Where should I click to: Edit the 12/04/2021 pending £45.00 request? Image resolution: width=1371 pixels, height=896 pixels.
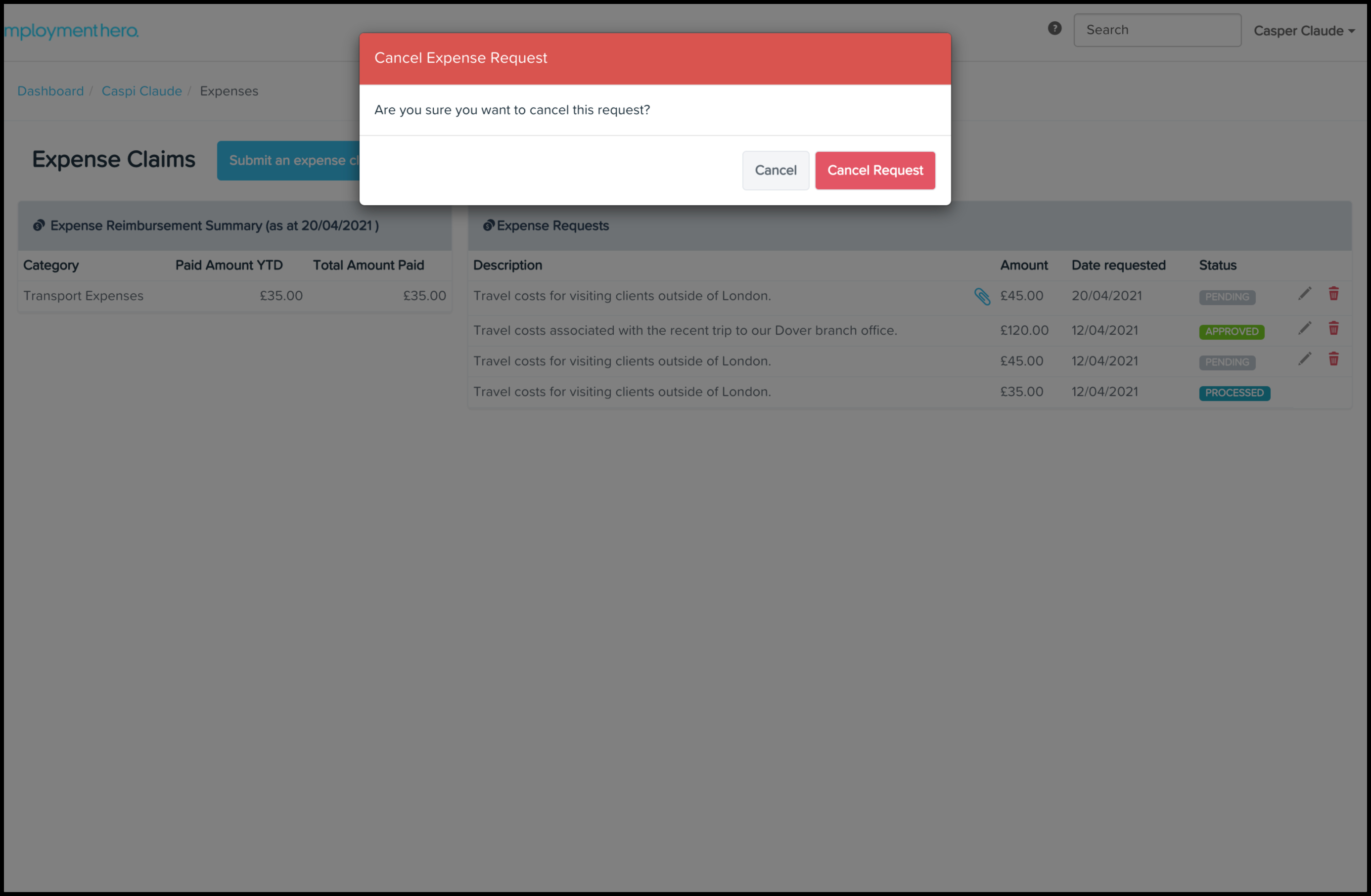click(x=1305, y=359)
